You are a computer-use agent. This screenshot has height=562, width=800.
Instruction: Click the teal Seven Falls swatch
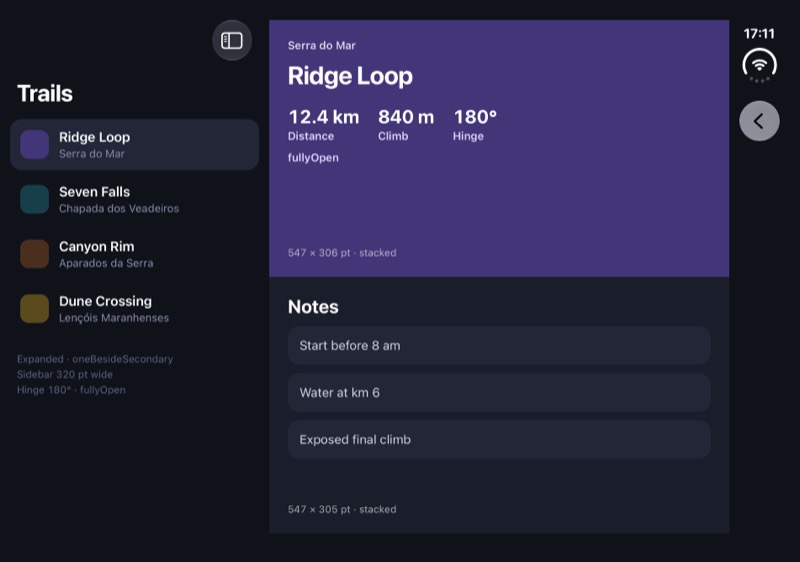tap(34, 199)
